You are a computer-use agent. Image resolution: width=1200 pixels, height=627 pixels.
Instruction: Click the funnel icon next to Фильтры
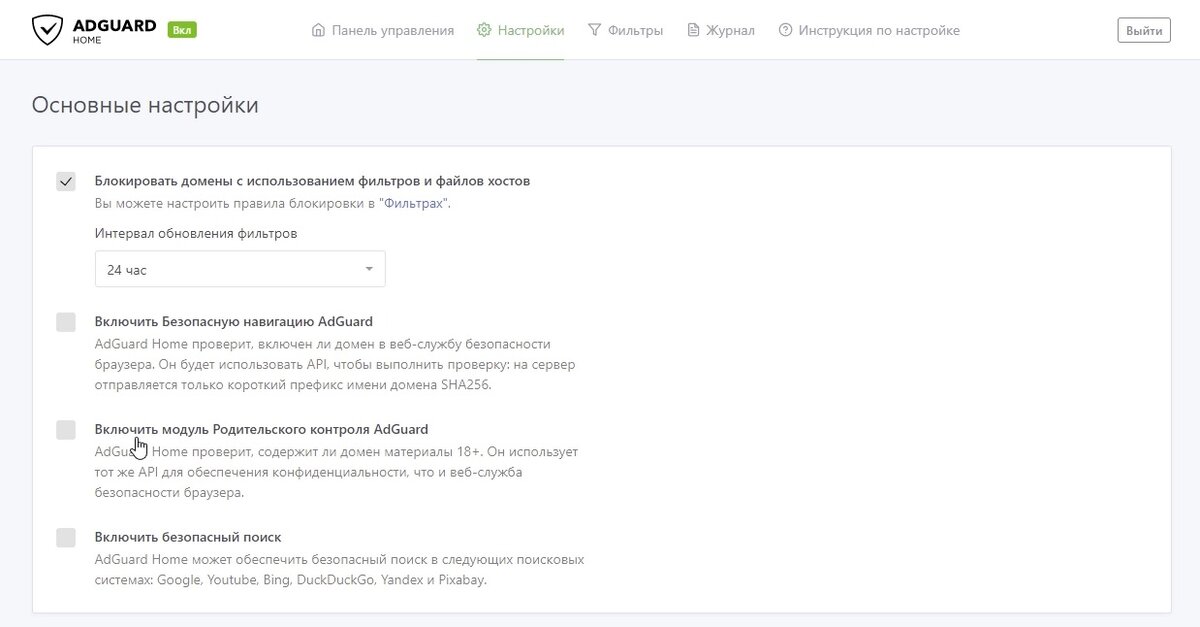[x=595, y=30]
